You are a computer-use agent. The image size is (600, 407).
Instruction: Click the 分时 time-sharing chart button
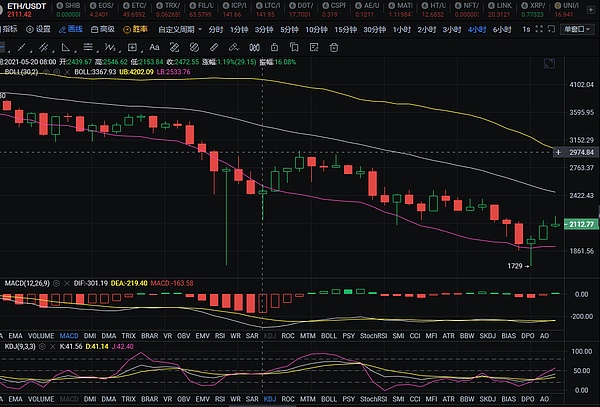click(216, 30)
